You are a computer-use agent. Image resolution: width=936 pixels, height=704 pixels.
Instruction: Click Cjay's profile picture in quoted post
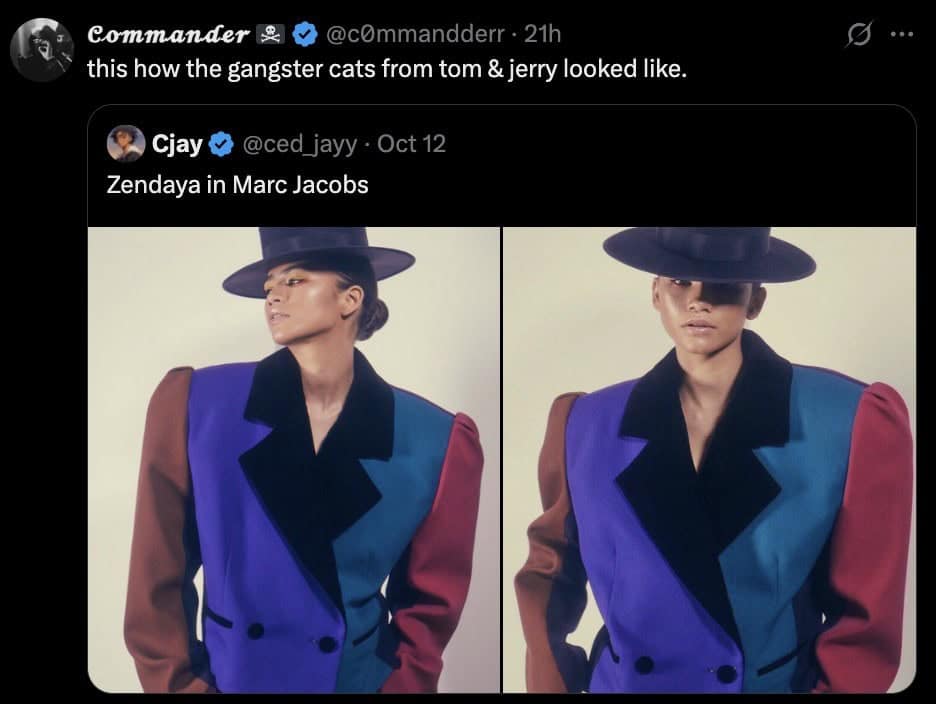(124, 143)
